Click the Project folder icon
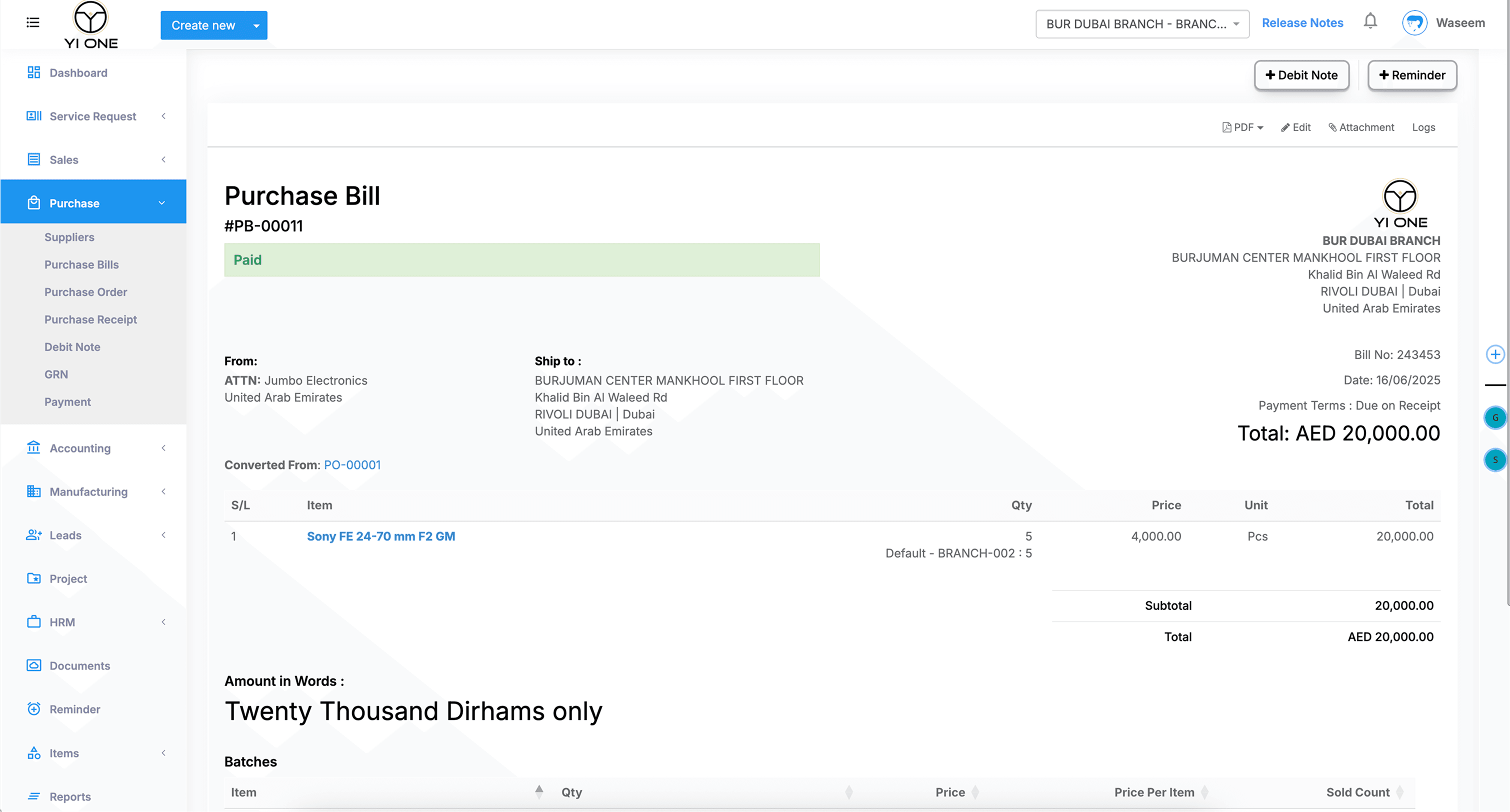Screen dimensions: 1510x812 [x=33, y=578]
